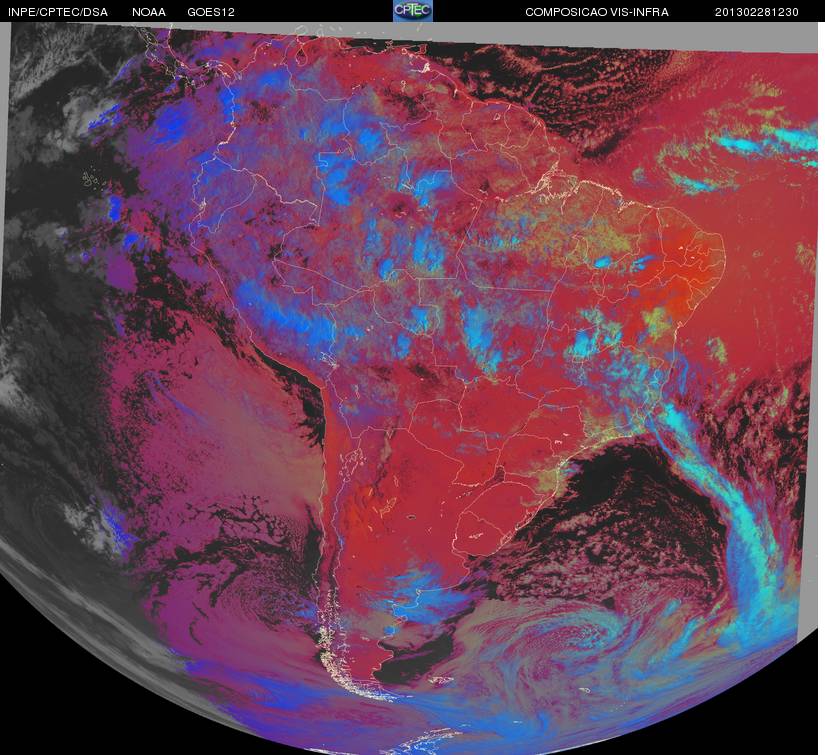
Task: Click the GOES12 satellite label
Action: [211, 12]
